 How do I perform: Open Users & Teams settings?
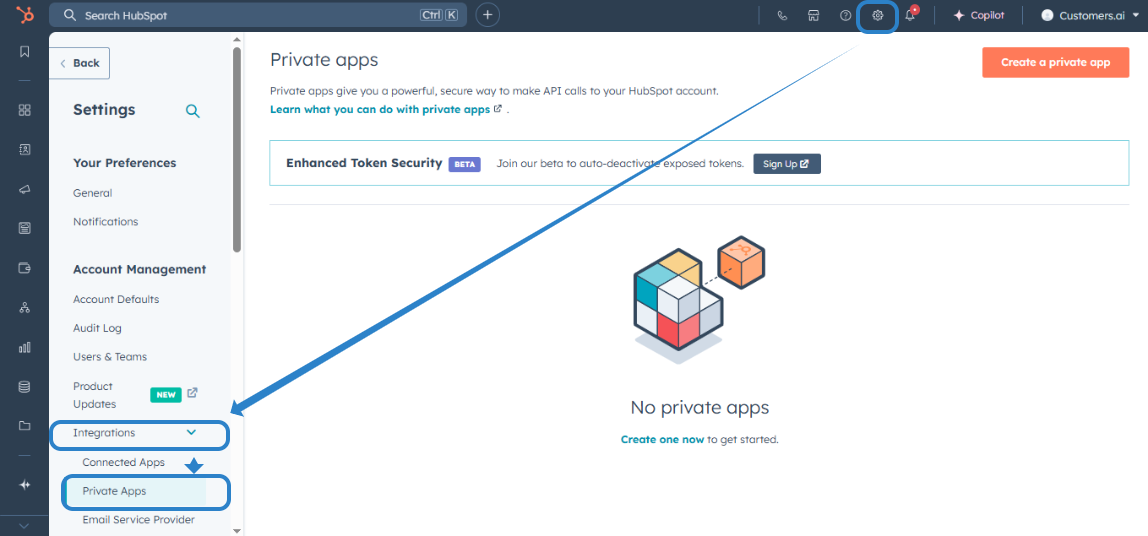tap(110, 357)
